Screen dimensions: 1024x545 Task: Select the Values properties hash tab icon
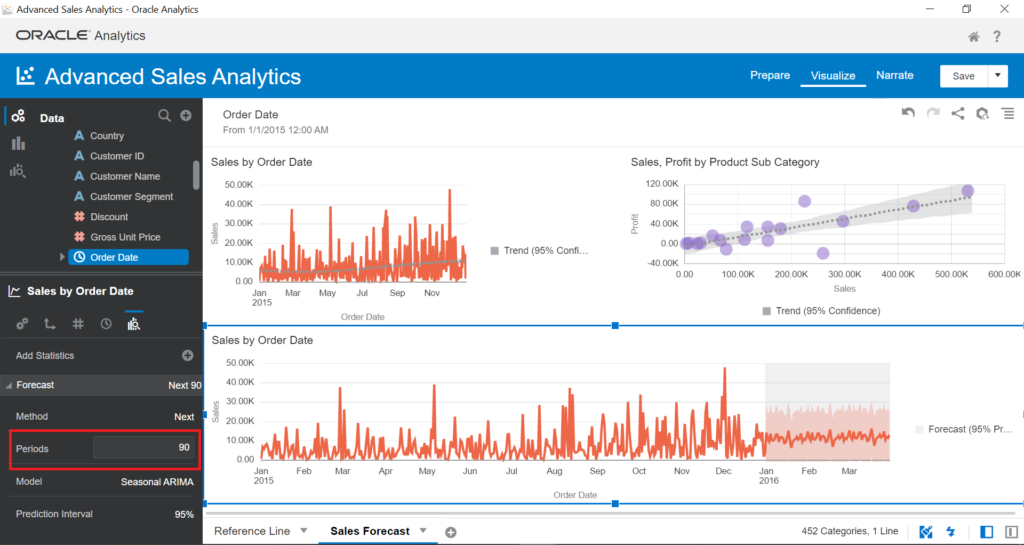[x=78, y=324]
